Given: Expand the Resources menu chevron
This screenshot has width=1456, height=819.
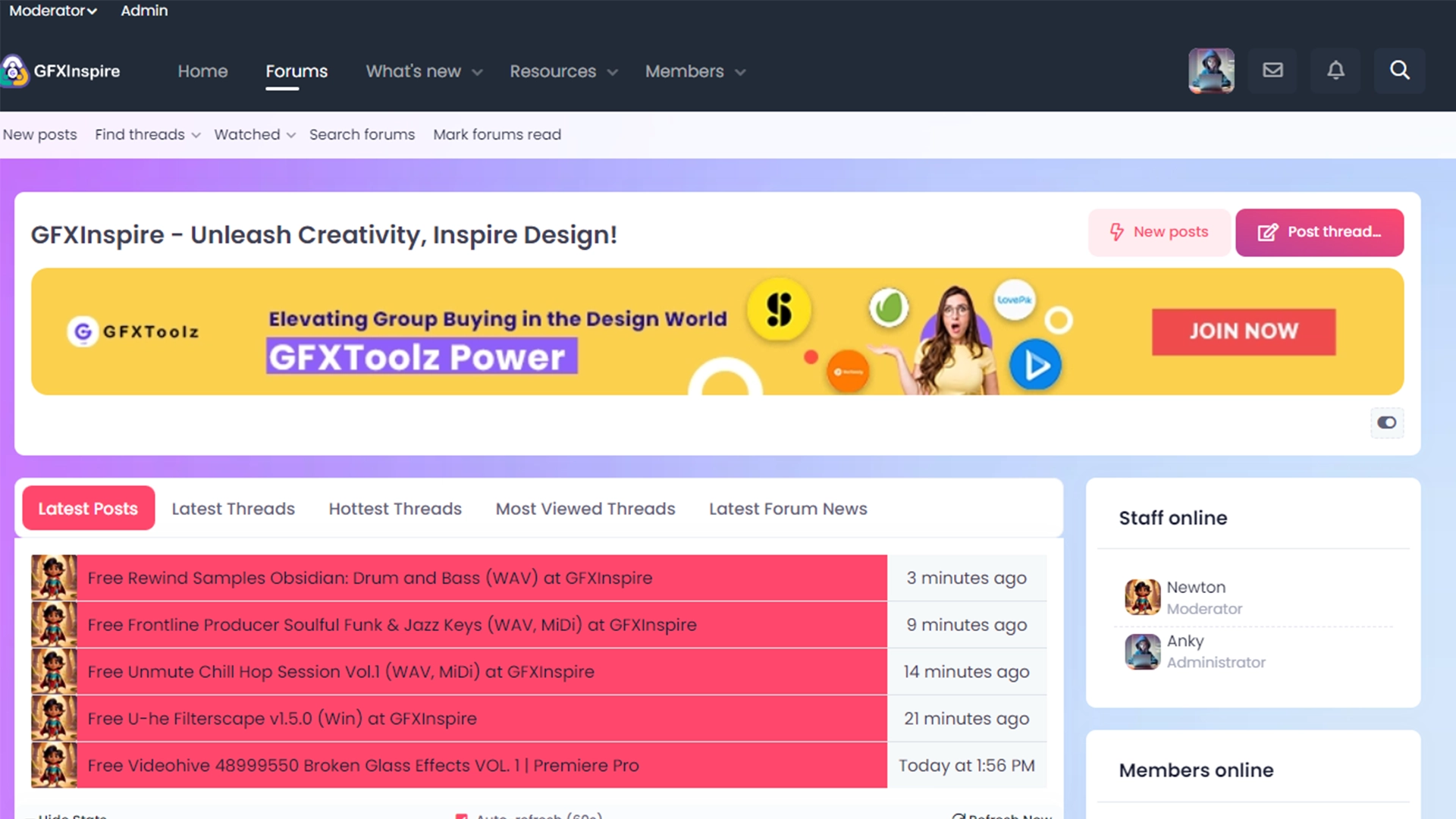Looking at the screenshot, I should coord(613,72).
